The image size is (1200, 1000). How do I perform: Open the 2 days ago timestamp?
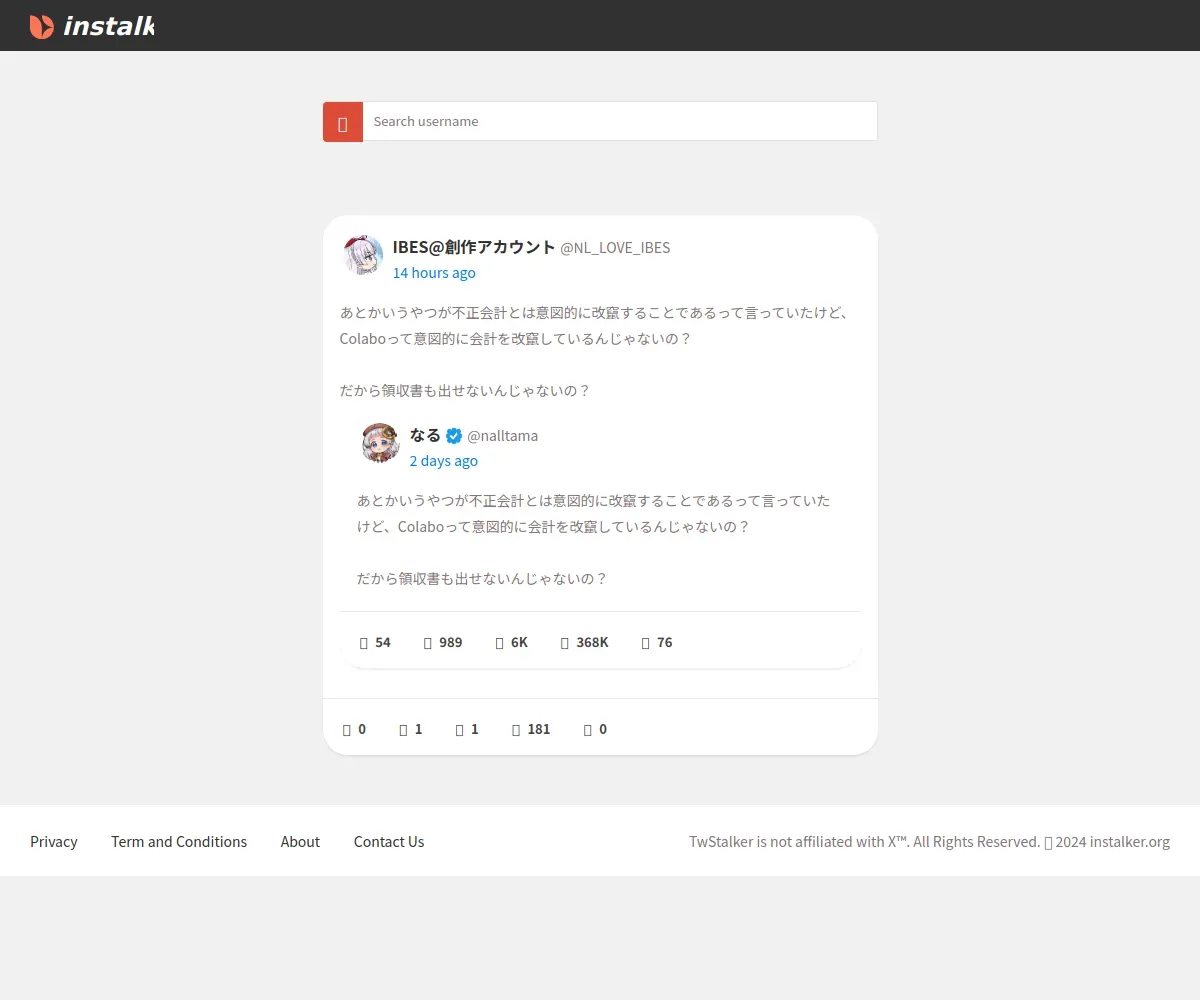[x=444, y=461]
